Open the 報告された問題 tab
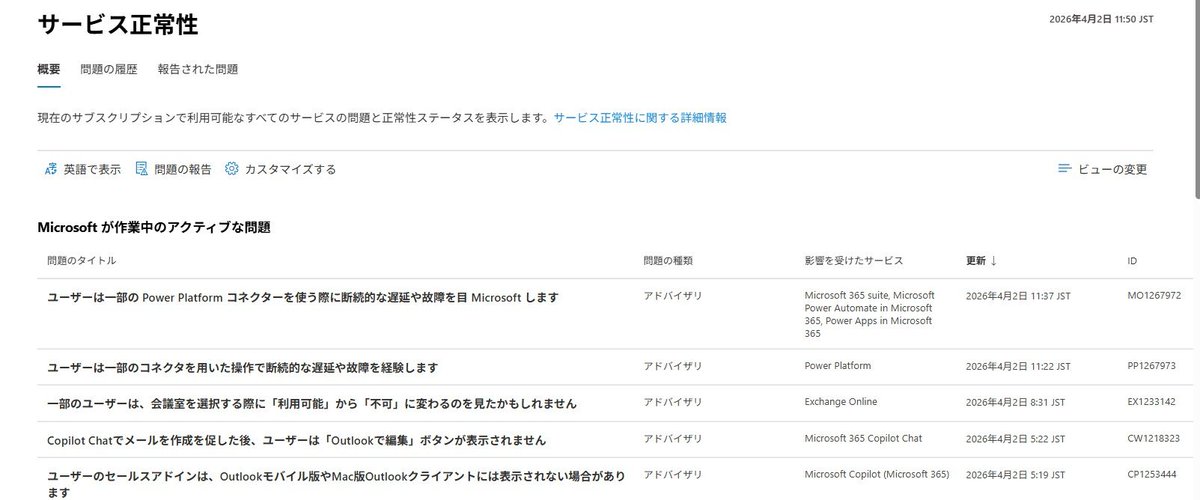 pyautogui.click(x=198, y=69)
